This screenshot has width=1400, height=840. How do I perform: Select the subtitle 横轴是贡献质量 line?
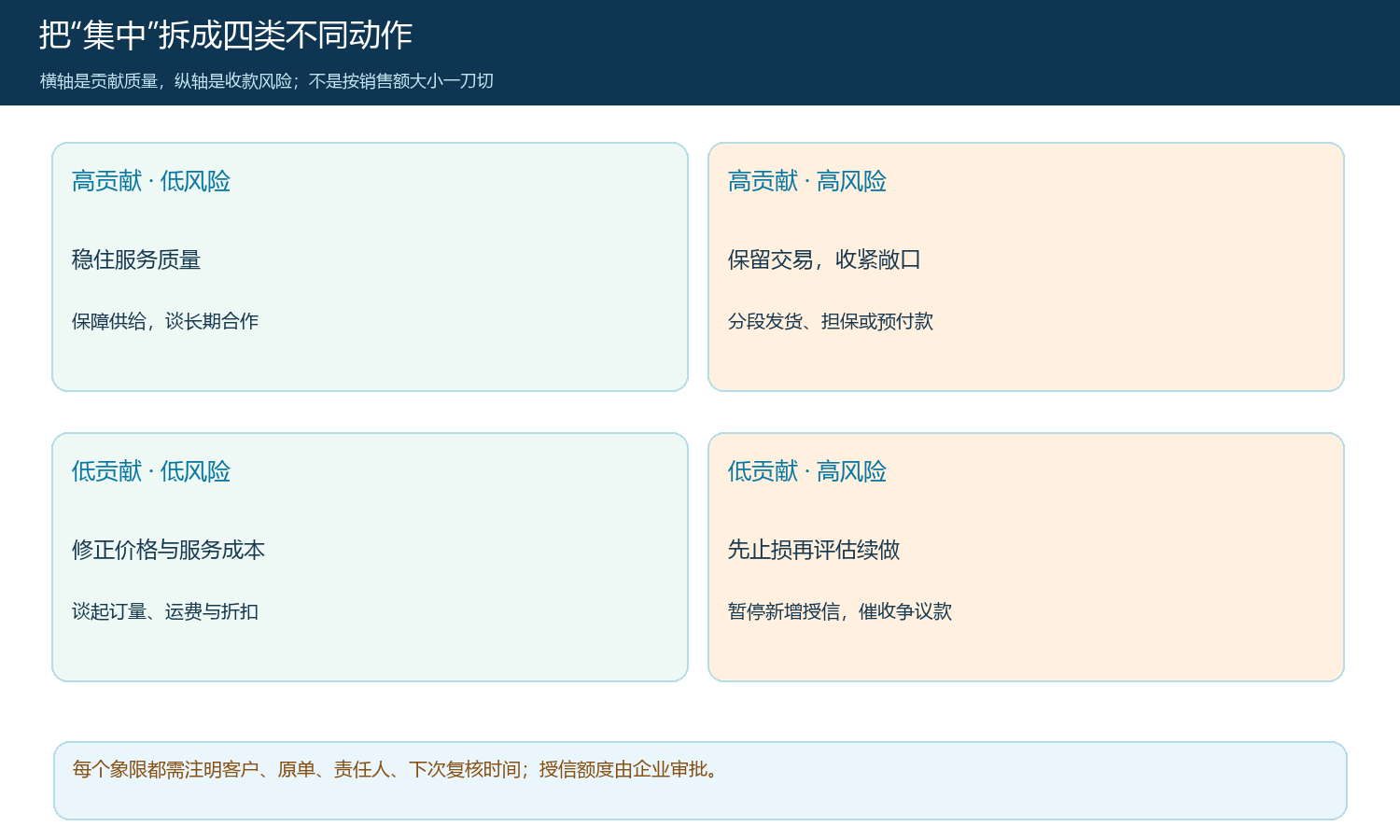(x=267, y=81)
